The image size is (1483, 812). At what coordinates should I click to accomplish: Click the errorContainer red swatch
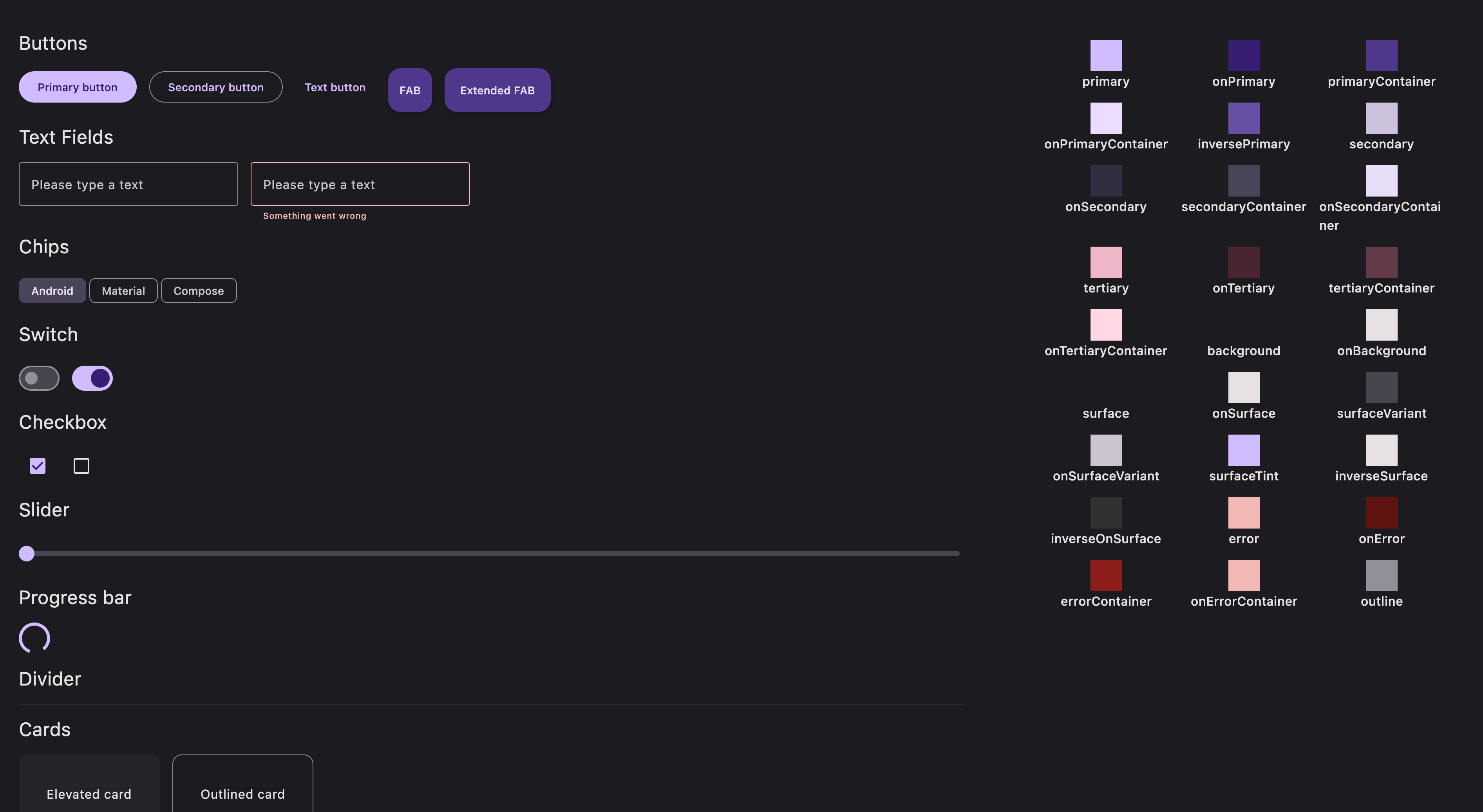click(1105, 575)
